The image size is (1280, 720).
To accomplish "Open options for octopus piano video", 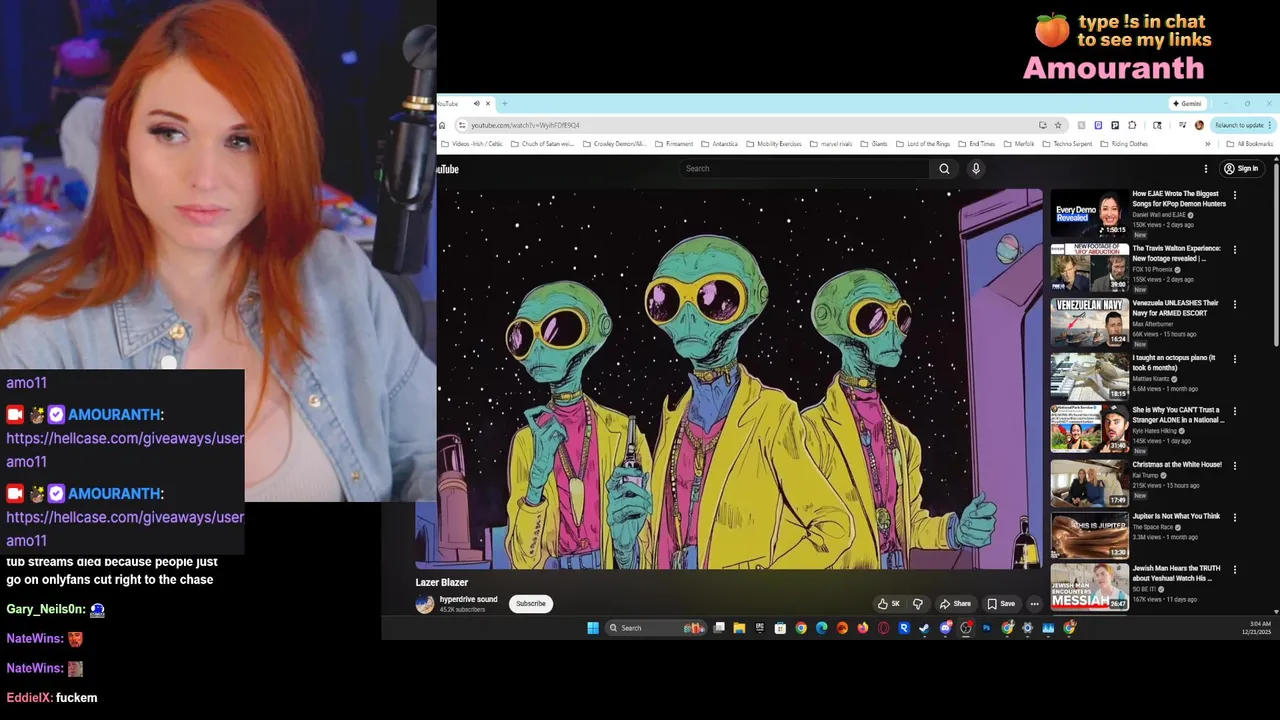I will click(x=1235, y=359).
